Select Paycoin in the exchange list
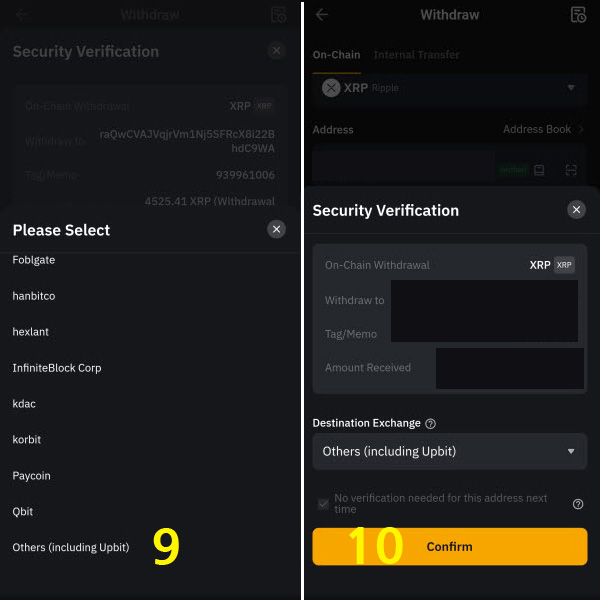 tap(31, 476)
